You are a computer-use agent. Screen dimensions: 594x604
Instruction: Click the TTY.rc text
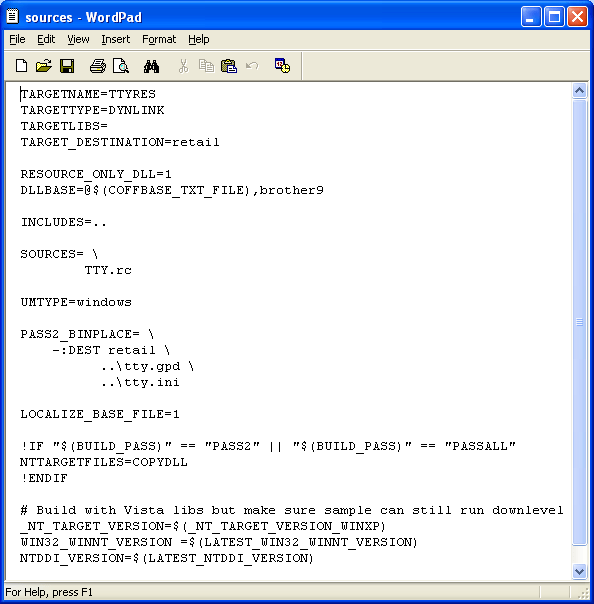tap(108, 270)
